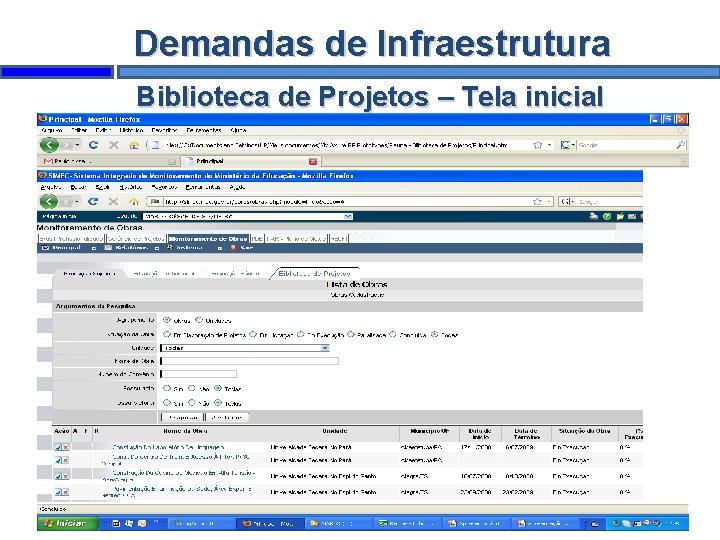Click the search magnifier in the Principal Firefox search box
Image resolution: width=720 pixels, height=540 pixels.
pos(681,145)
